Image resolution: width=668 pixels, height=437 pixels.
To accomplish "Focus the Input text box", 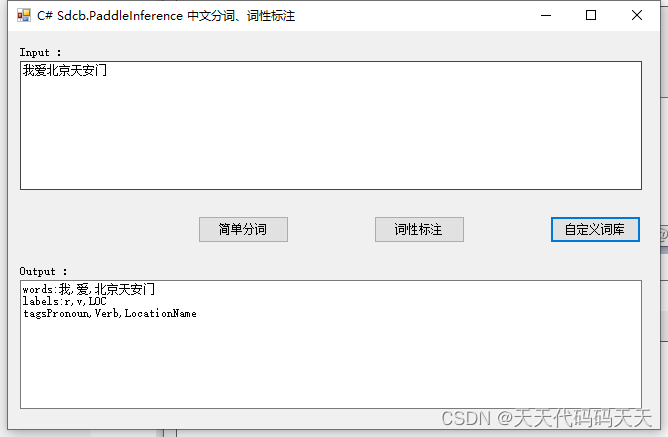I will pyautogui.click(x=331, y=126).
